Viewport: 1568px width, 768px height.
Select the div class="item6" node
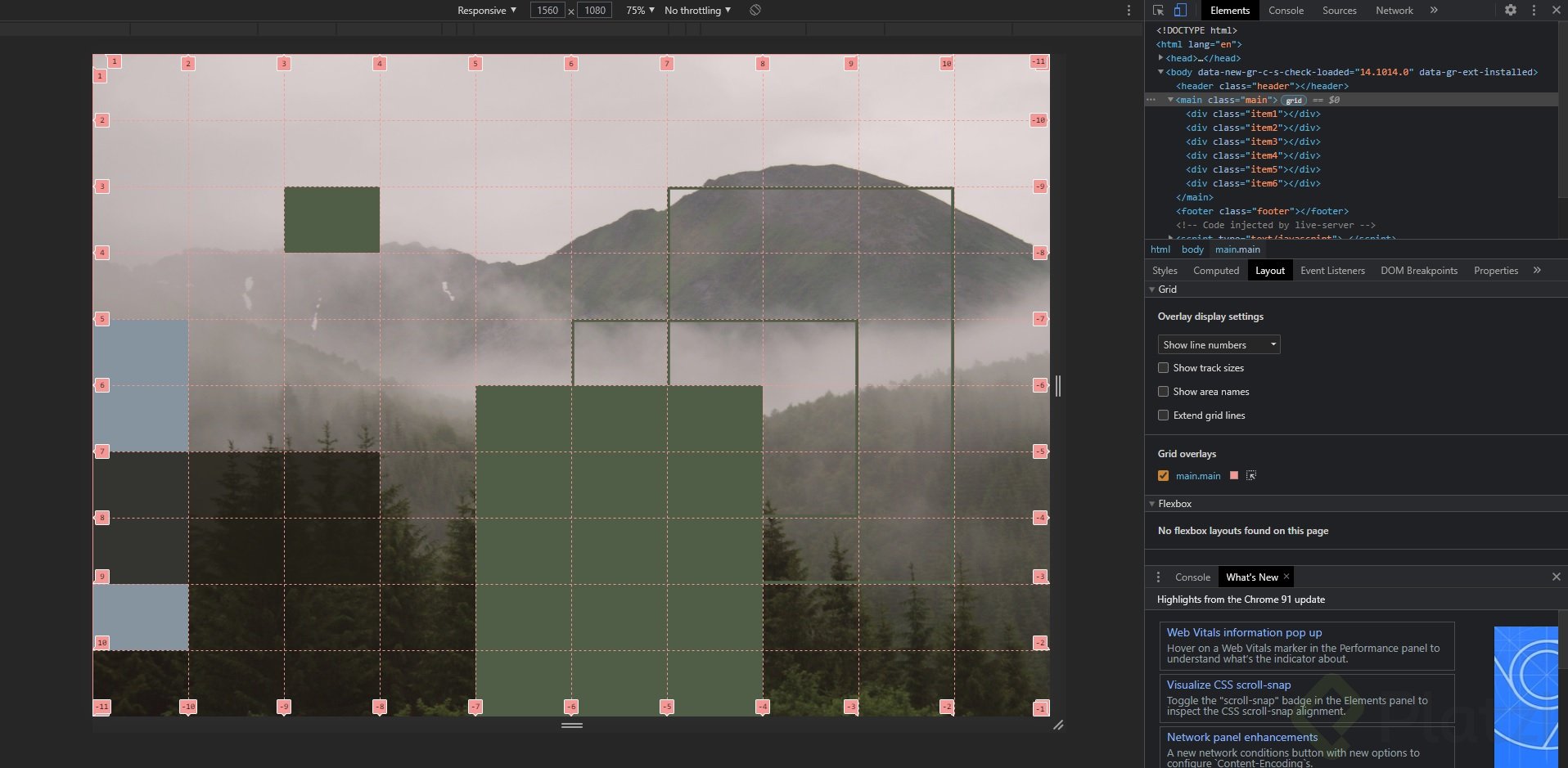[x=1253, y=183]
